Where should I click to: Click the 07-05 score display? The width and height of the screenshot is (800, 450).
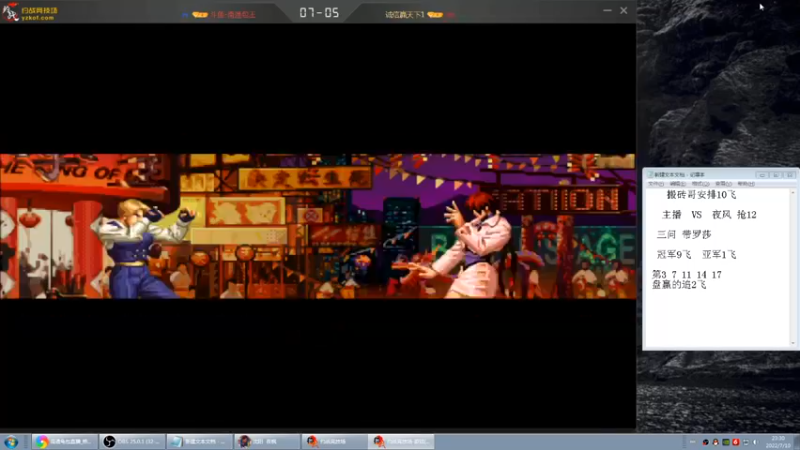tap(319, 13)
